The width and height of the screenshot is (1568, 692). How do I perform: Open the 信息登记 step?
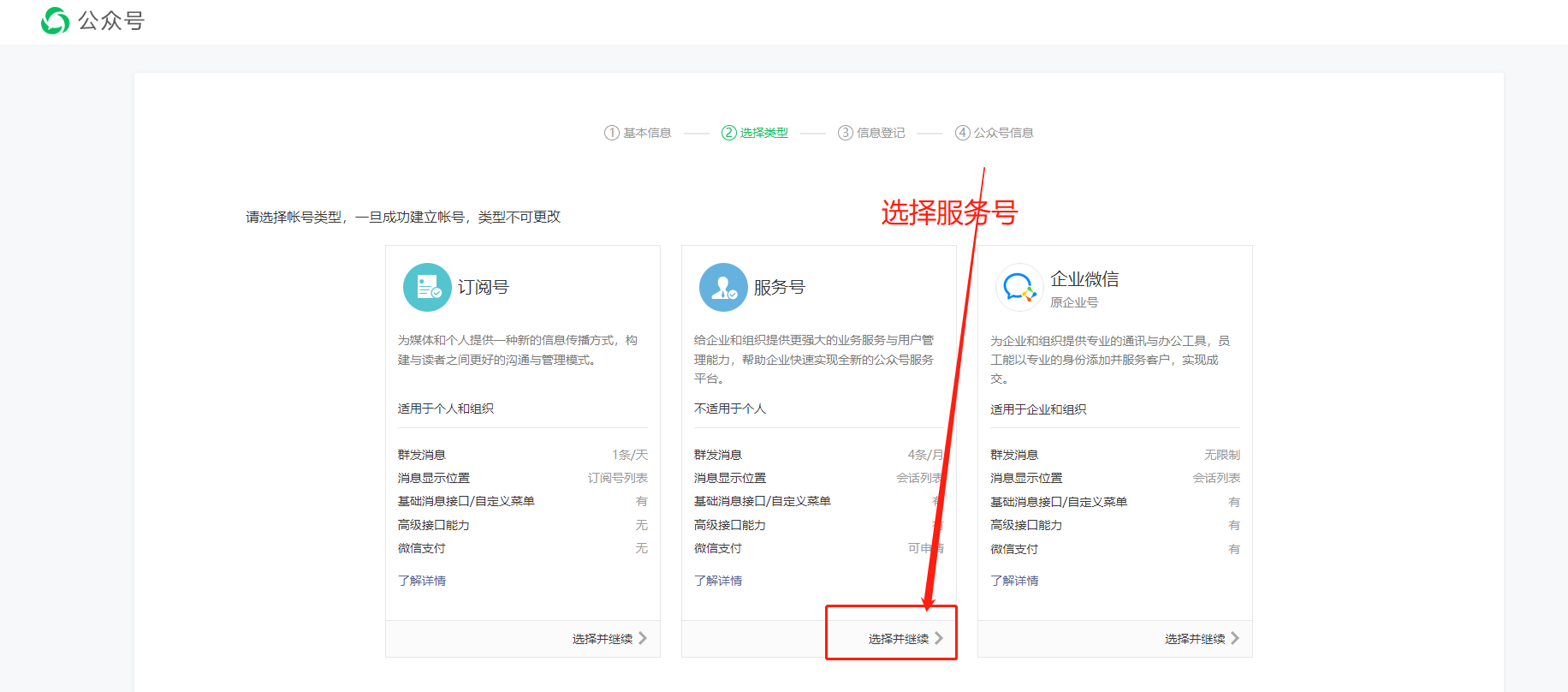coord(881,133)
